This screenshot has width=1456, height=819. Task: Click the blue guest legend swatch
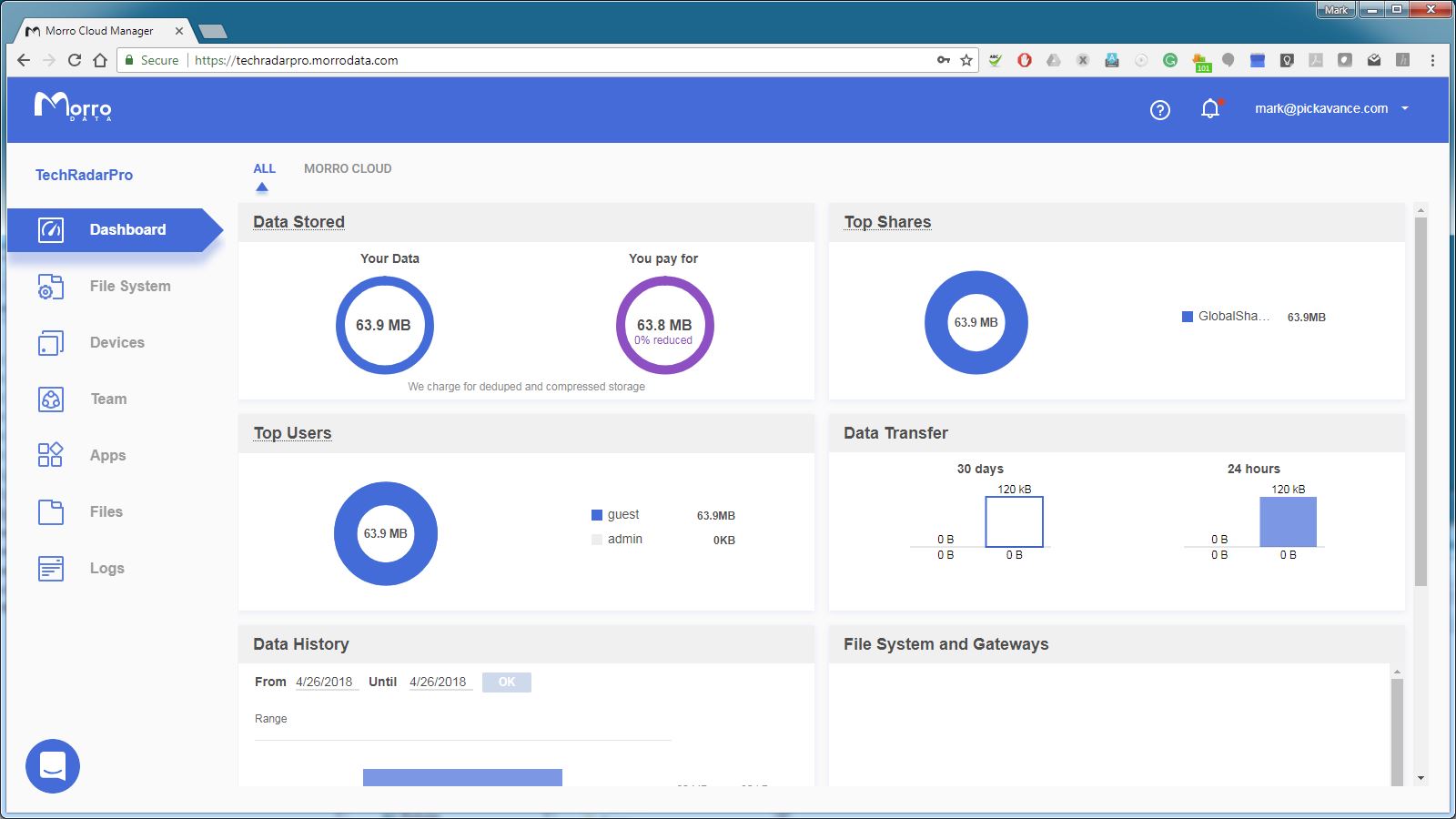click(x=597, y=515)
